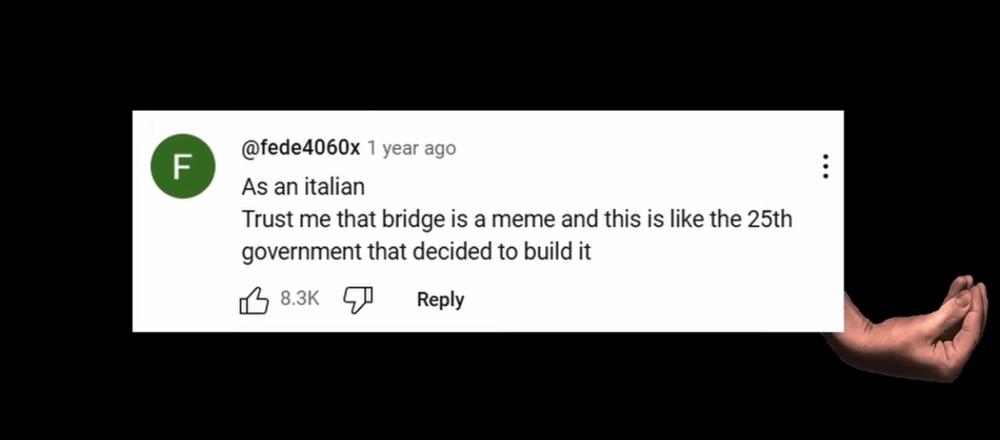Open the green F profile avatar
Viewport: 1000px width, 440px height.
[x=182, y=166]
